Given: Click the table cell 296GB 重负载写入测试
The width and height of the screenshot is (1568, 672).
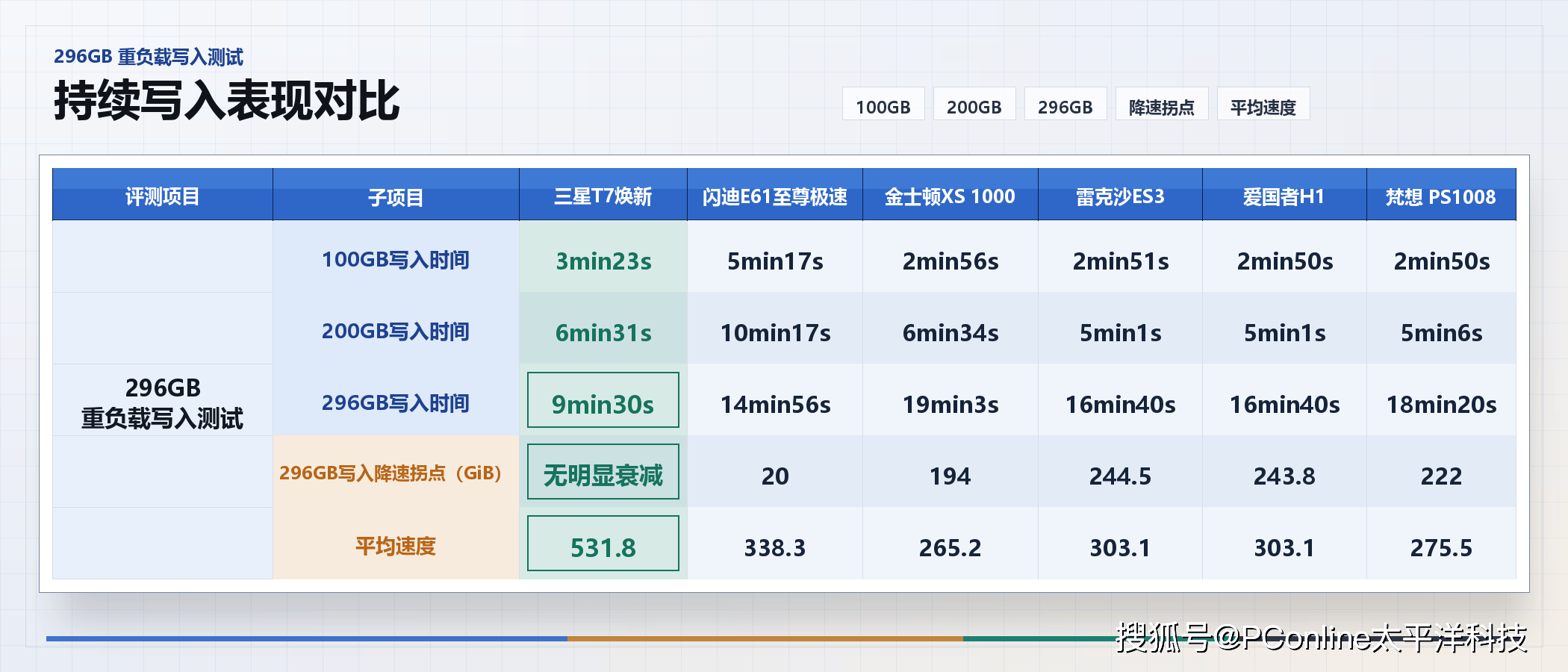Looking at the screenshot, I should tap(163, 402).
